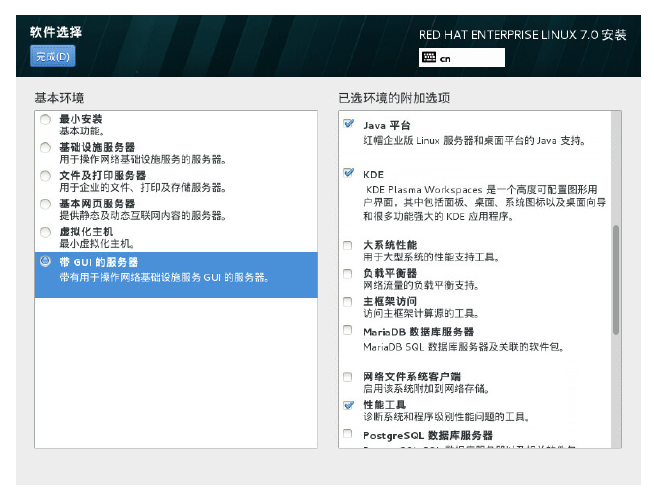
Task: Select the 带 GUI 的服务器 radio button
Action: pyautogui.click(x=45, y=262)
